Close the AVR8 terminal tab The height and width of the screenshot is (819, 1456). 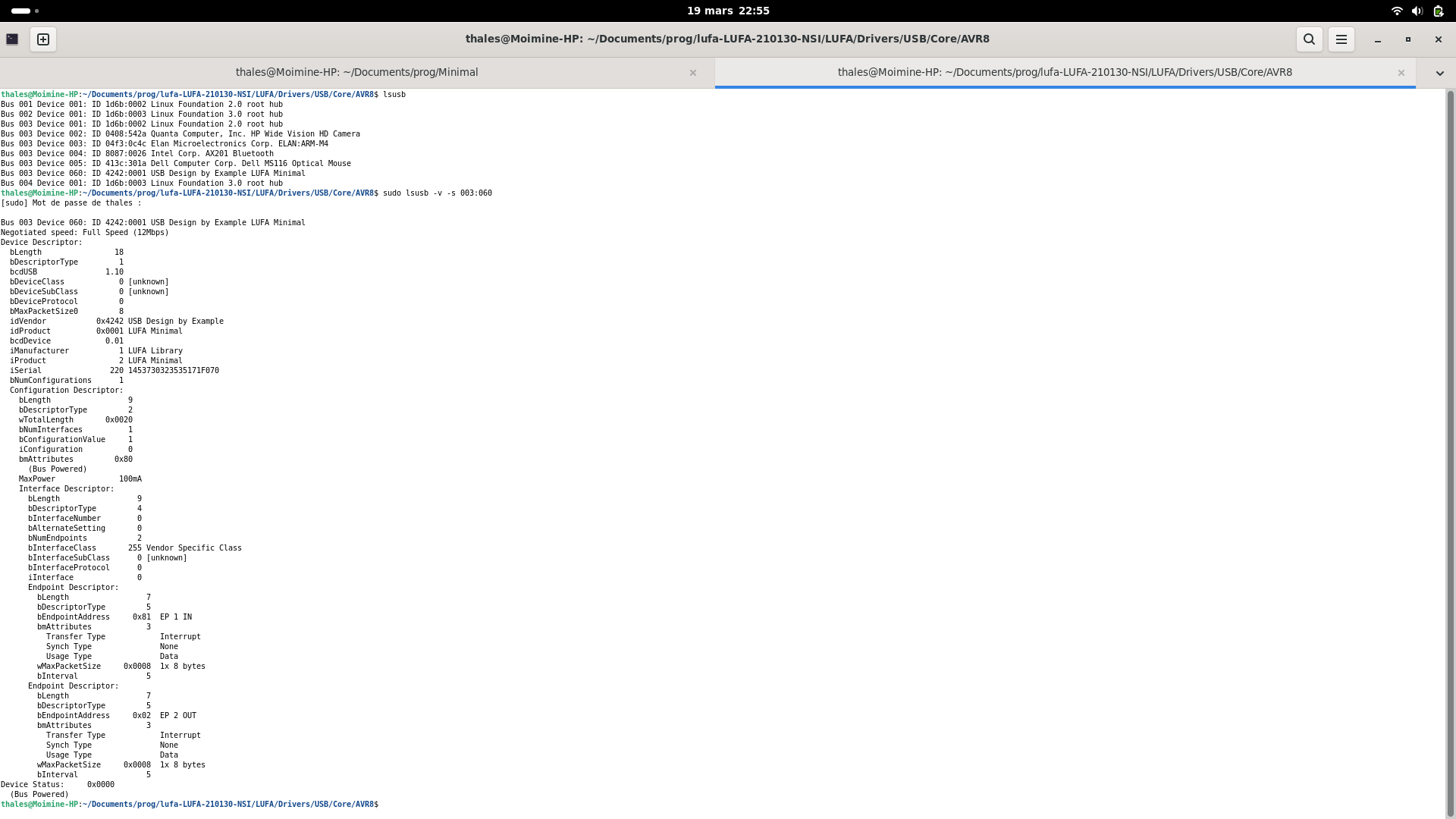(1401, 73)
